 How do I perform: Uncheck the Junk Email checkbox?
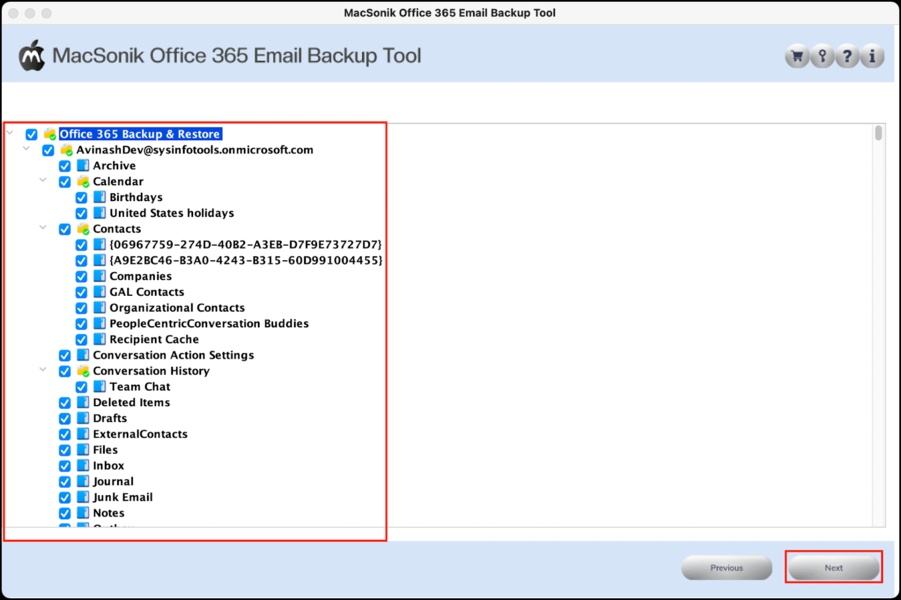[65, 498]
